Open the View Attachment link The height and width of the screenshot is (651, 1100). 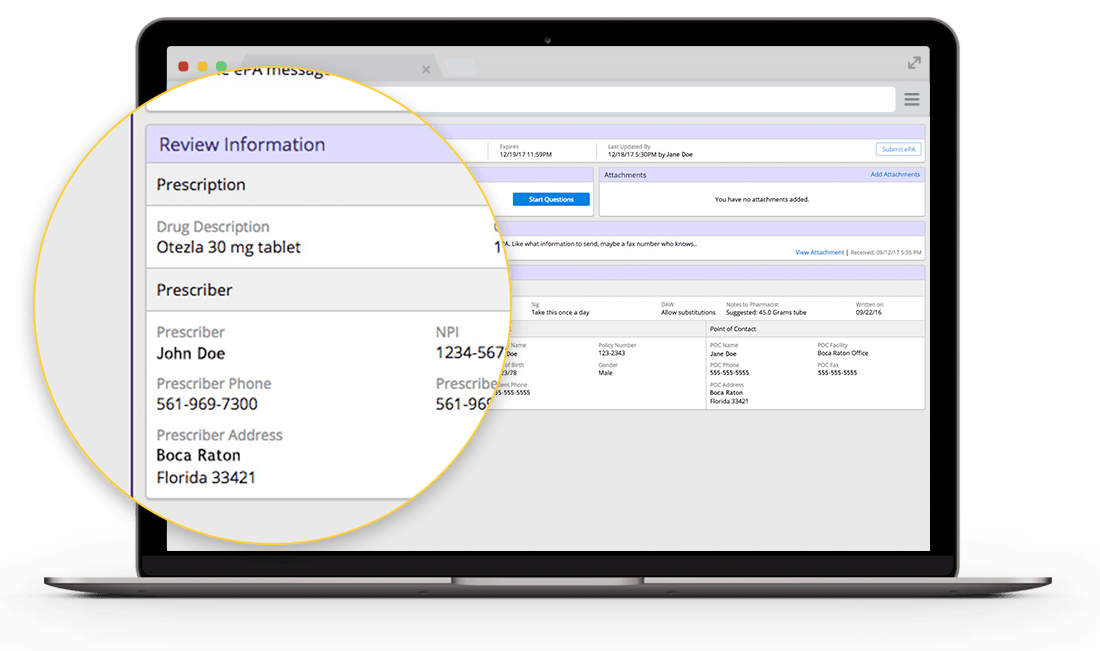click(x=819, y=252)
